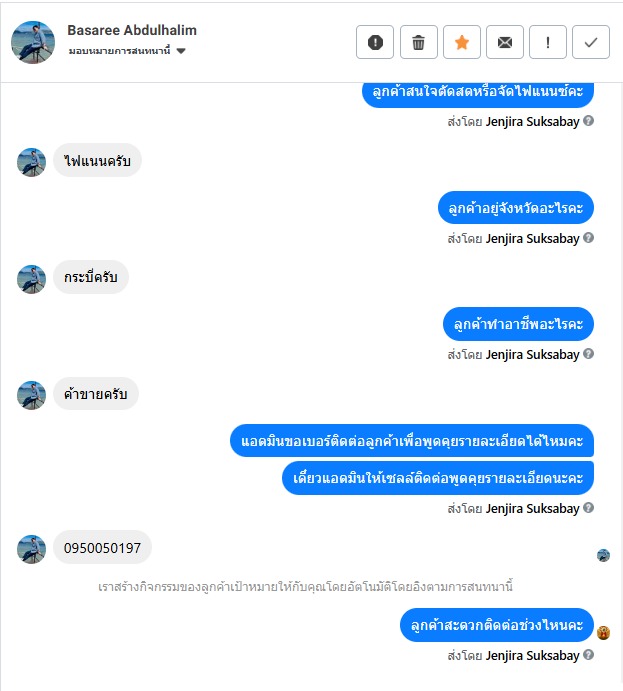Click help icon under province question message
Viewport: 623px width, 691px height.
pos(589,238)
